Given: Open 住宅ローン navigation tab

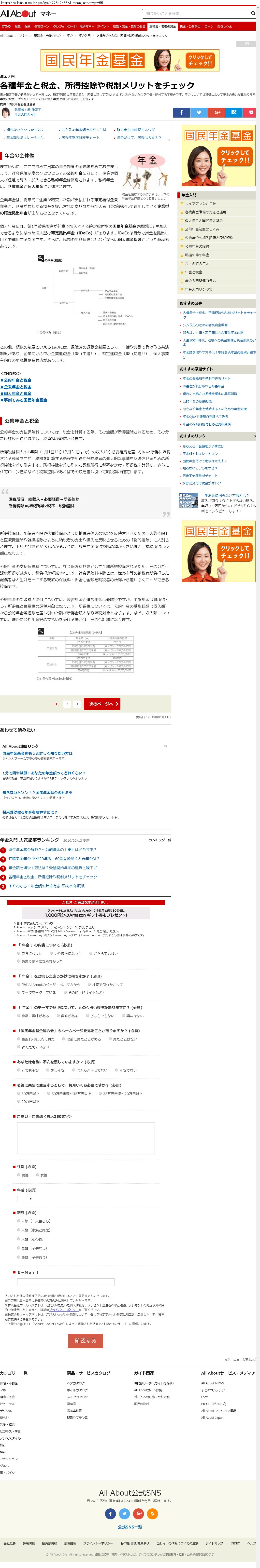Looking at the screenshot, I should click(42, 27).
